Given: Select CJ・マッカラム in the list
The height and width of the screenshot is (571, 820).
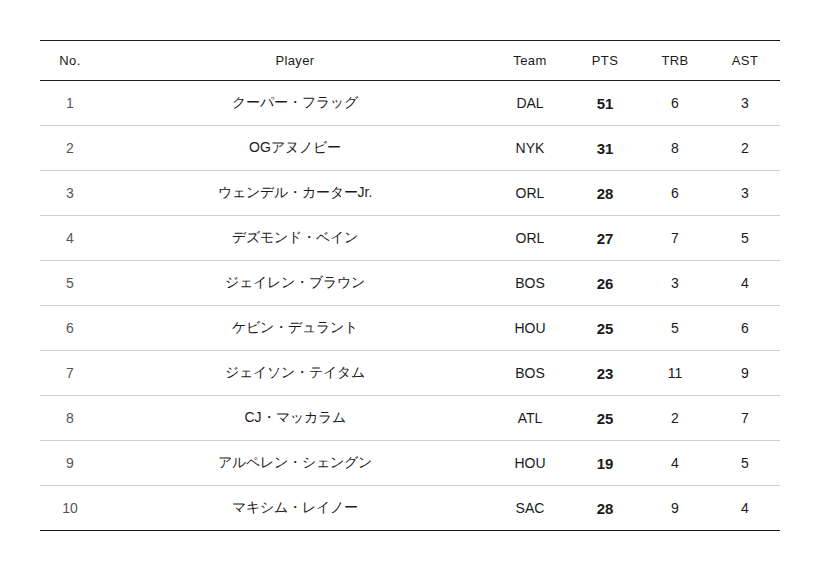Looking at the screenshot, I should (x=295, y=418).
